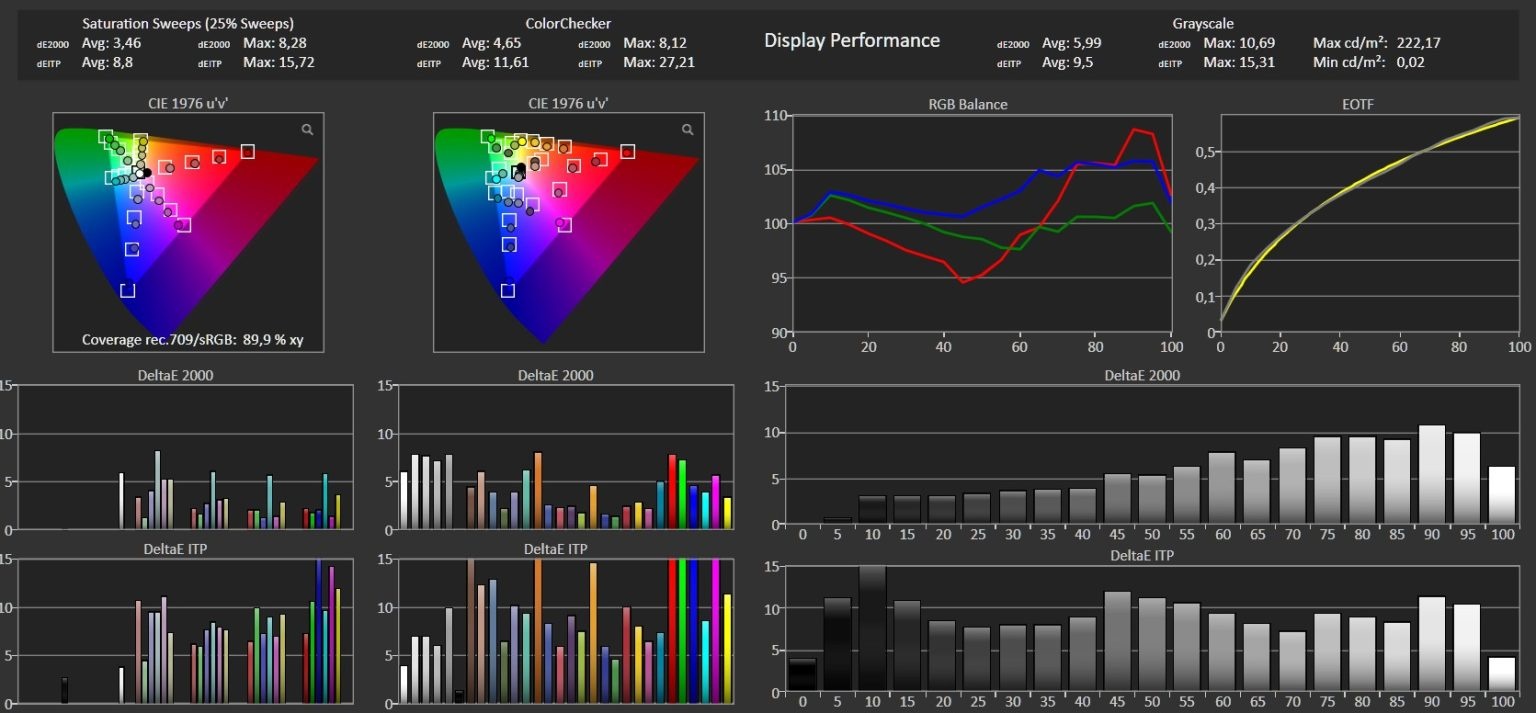Click the tallest bar at 10 in grayscale DeltaE ITP
The width and height of the screenshot is (1536, 713).
click(872, 628)
